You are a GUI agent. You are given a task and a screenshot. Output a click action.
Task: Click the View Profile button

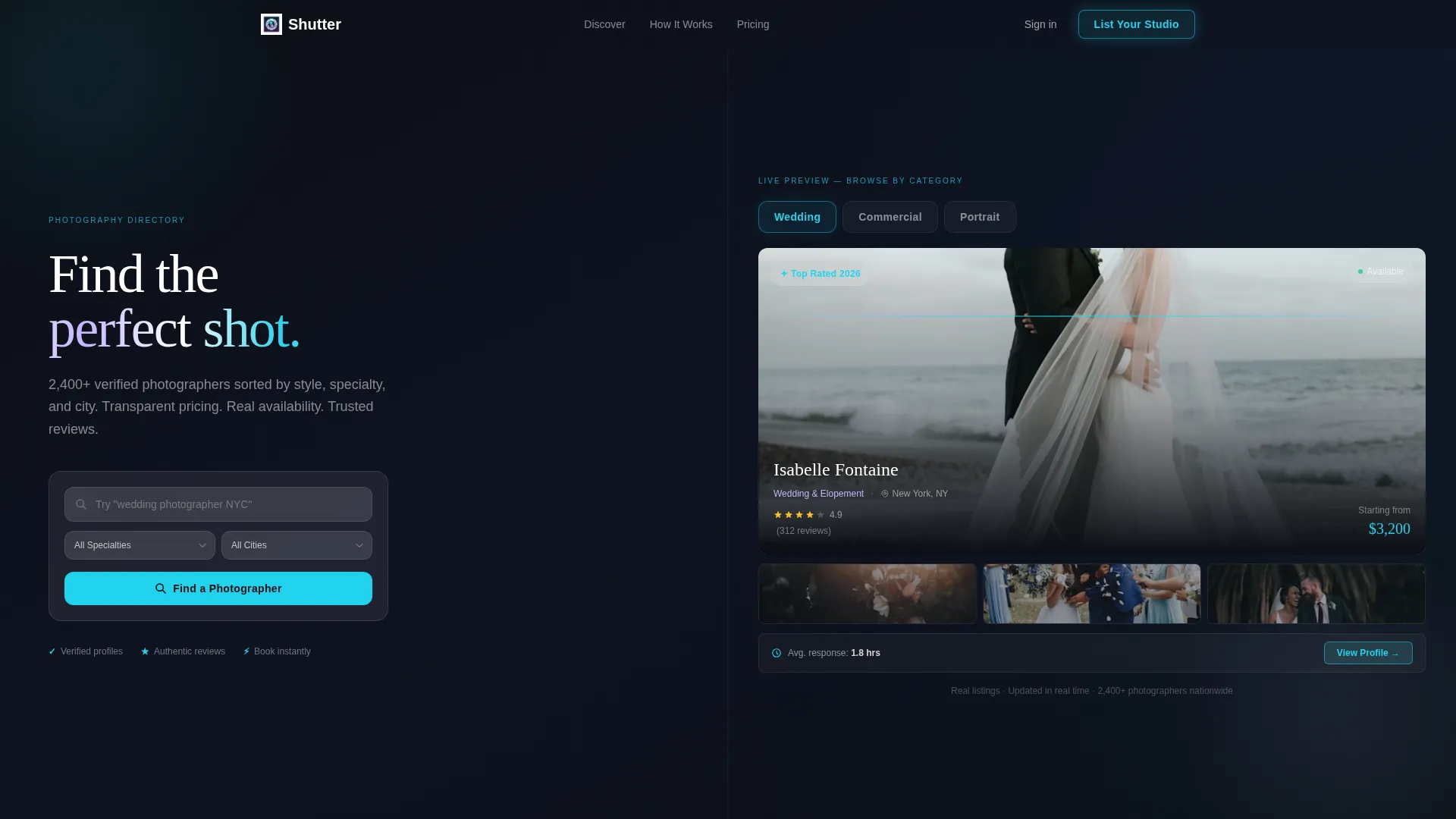(x=1368, y=653)
